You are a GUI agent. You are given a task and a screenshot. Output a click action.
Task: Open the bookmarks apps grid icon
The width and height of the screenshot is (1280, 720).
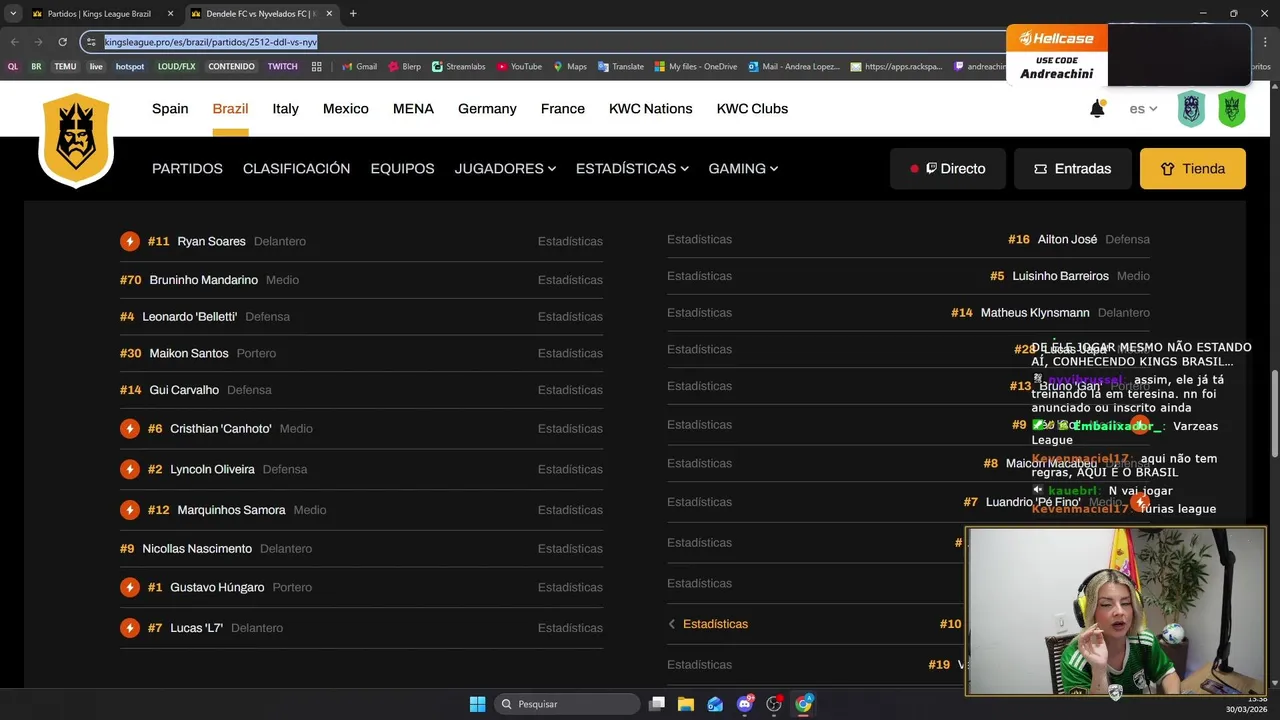[x=317, y=67]
